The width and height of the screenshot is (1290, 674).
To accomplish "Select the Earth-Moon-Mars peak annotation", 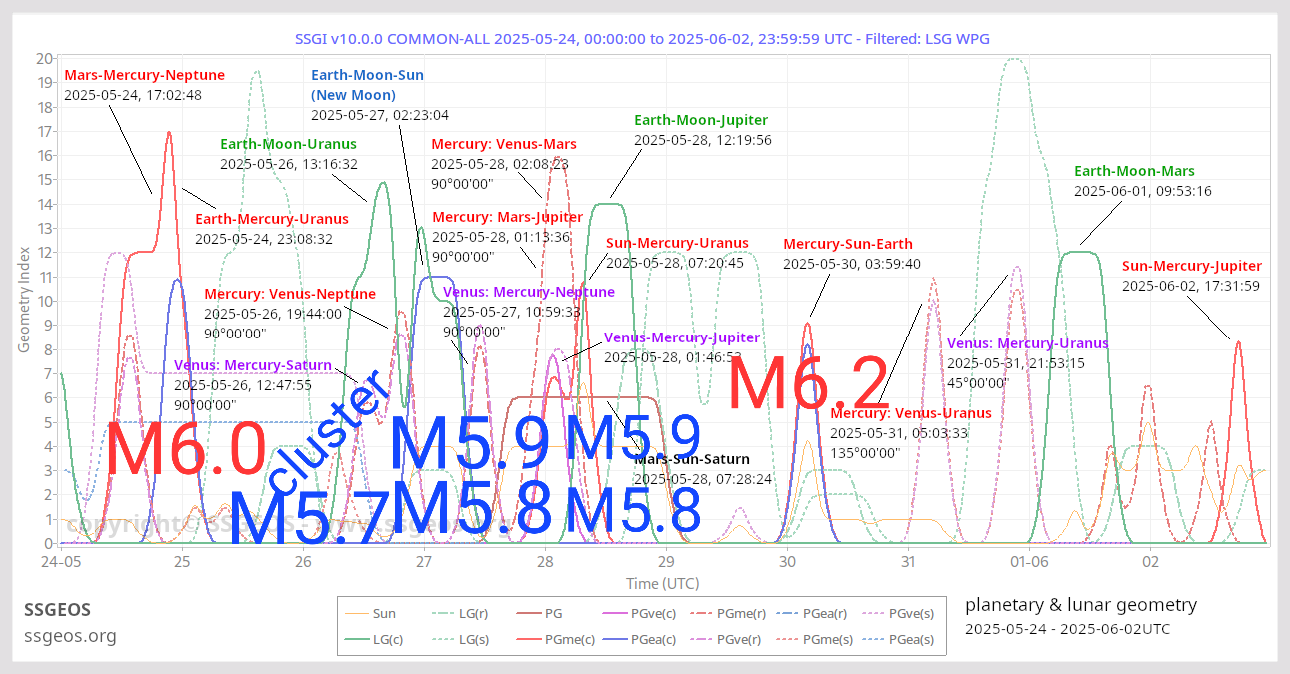I will tap(1135, 171).
